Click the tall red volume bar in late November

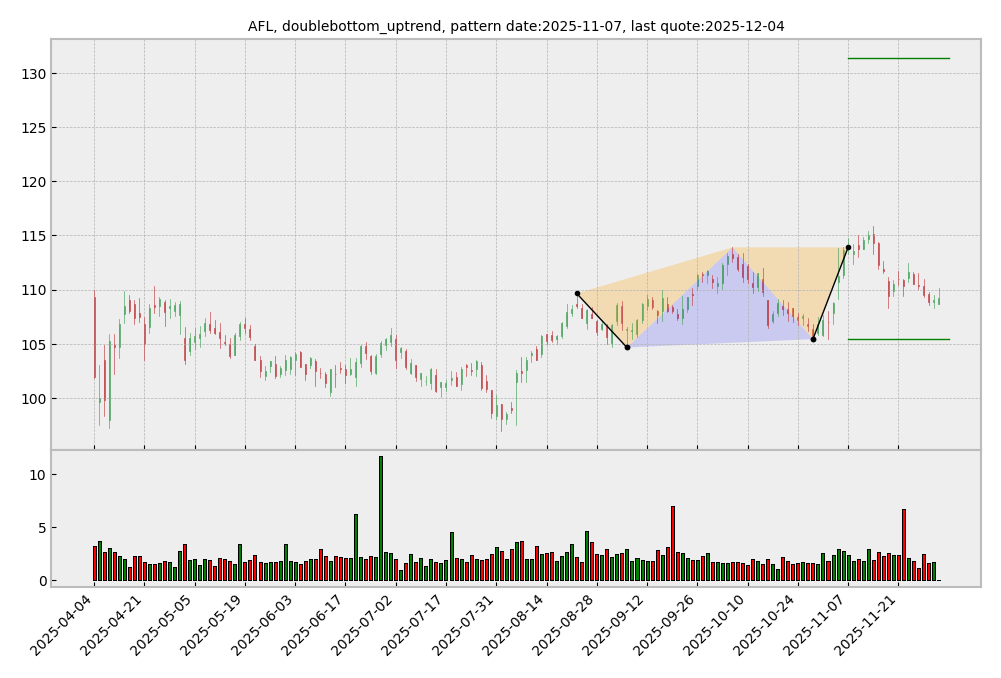tap(904, 544)
